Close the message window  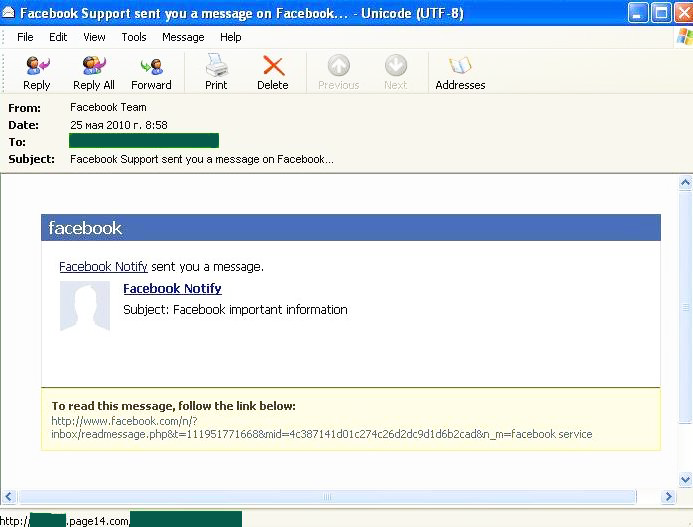(x=684, y=13)
